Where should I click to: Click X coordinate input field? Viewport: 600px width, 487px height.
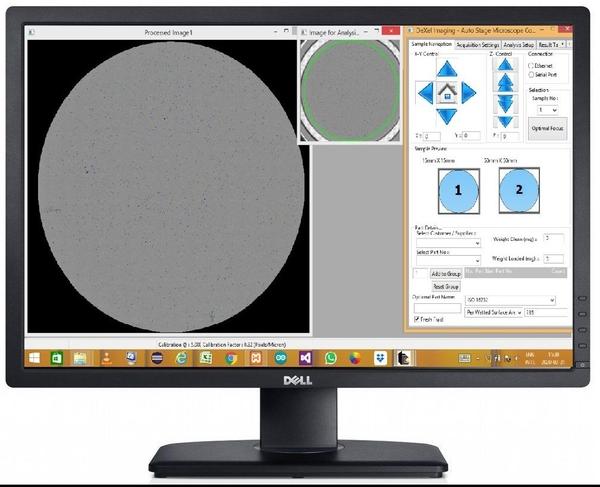pyautogui.click(x=432, y=136)
